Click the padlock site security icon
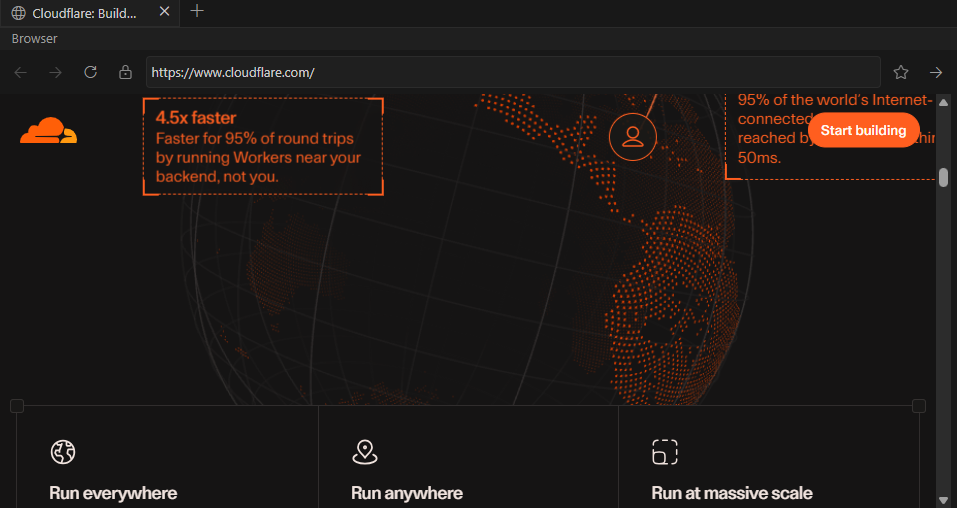Screen dimensions: 957x508 click(x=125, y=72)
